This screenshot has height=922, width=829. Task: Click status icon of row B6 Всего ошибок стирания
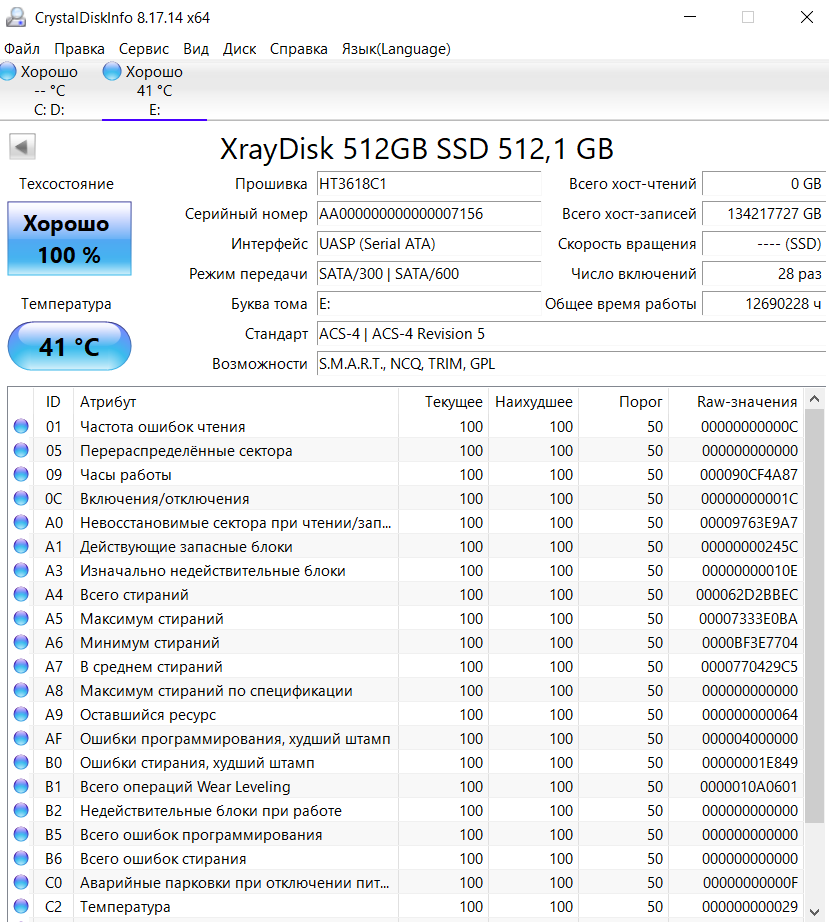click(21, 858)
